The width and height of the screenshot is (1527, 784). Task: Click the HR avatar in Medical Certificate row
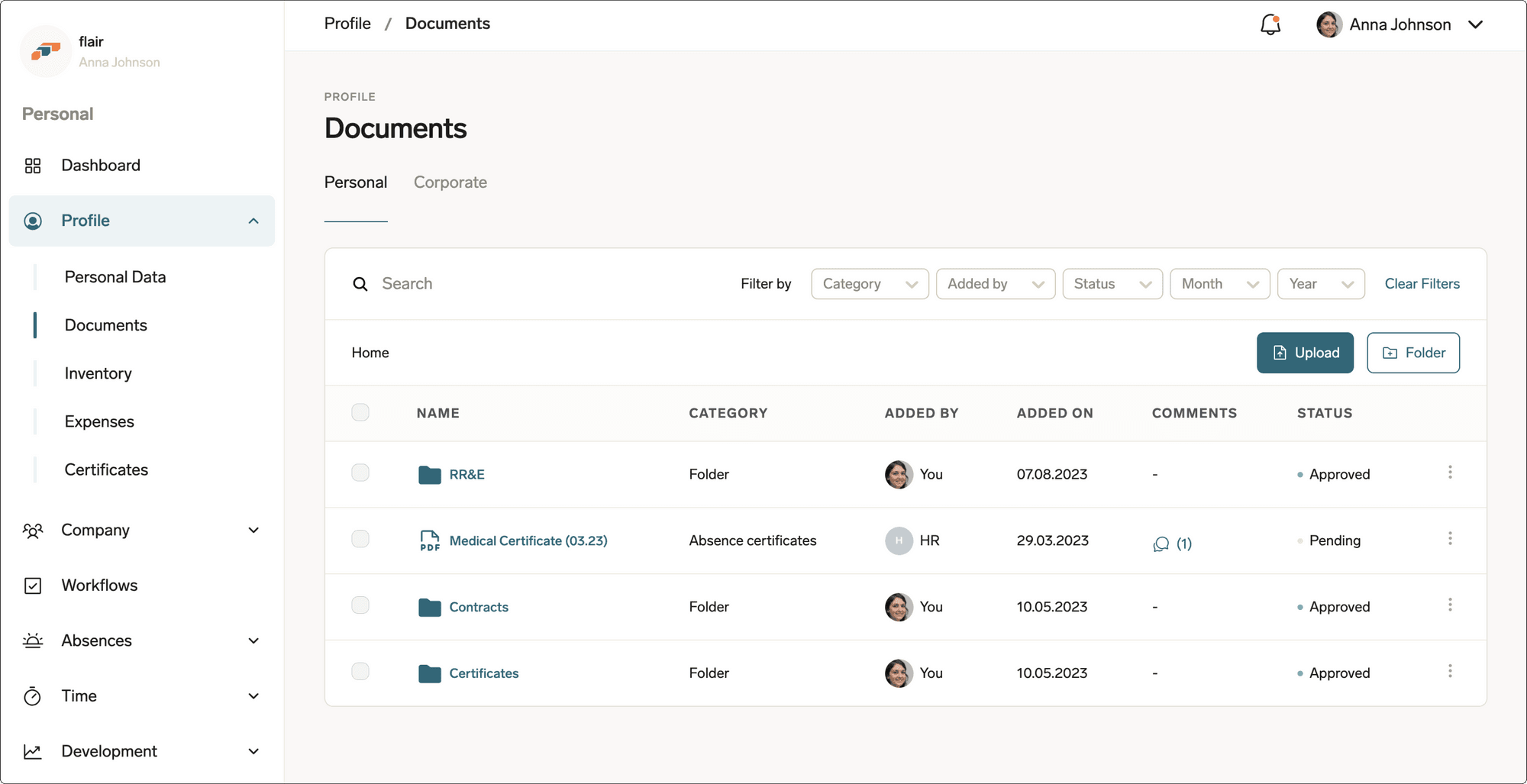tap(899, 540)
